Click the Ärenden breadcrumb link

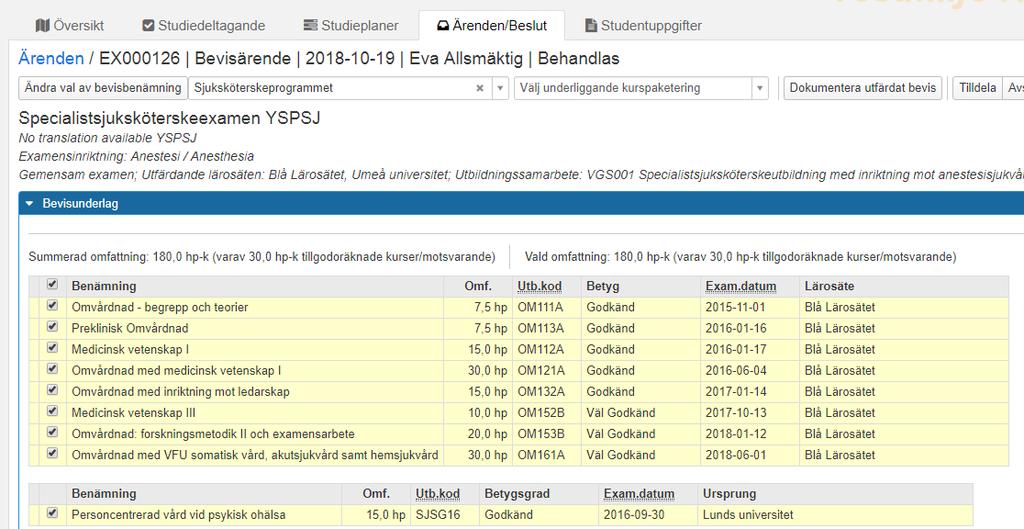[51, 58]
